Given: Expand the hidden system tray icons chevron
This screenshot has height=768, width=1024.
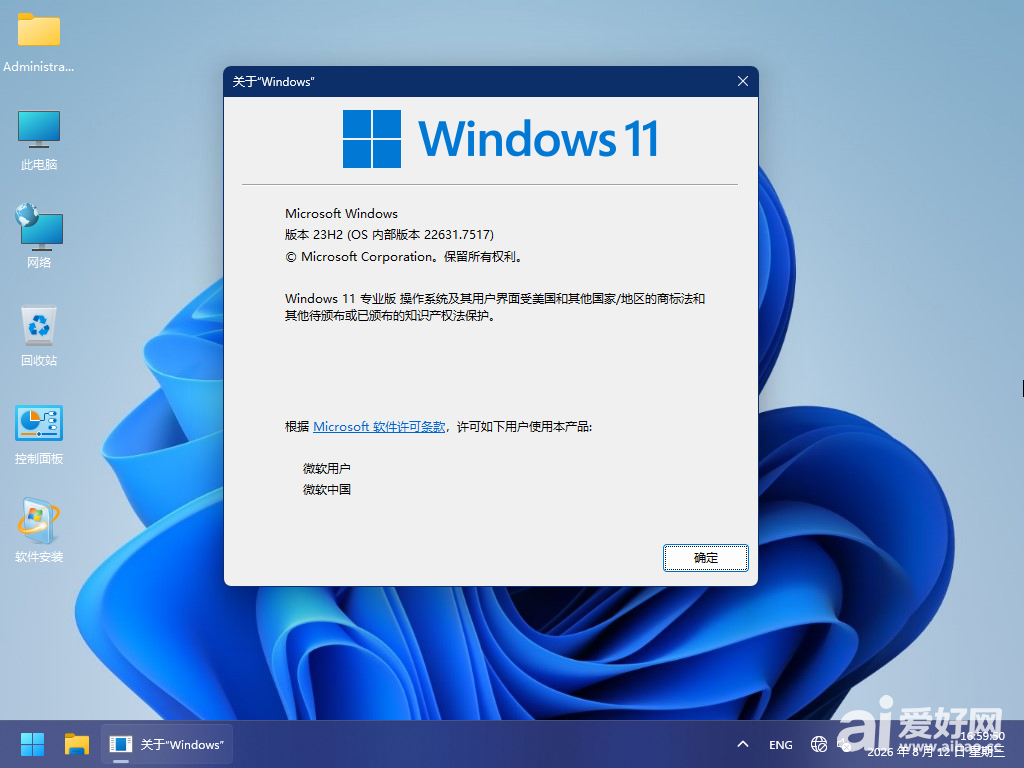Looking at the screenshot, I should pos(743,744).
